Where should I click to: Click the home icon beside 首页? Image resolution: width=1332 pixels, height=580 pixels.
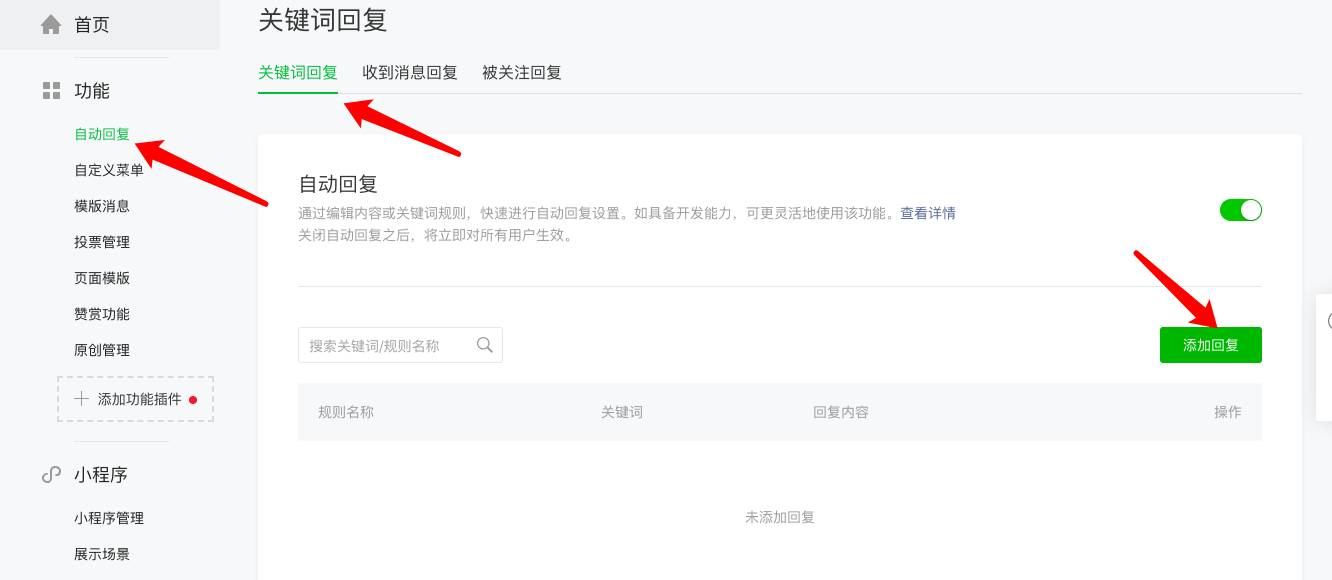click(51, 25)
